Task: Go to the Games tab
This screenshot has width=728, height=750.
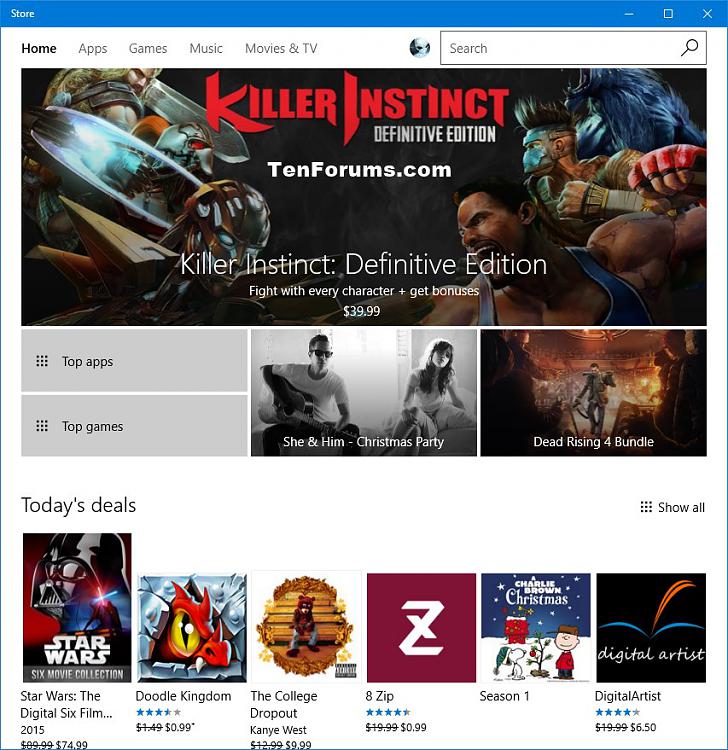Action: pyautogui.click(x=148, y=48)
